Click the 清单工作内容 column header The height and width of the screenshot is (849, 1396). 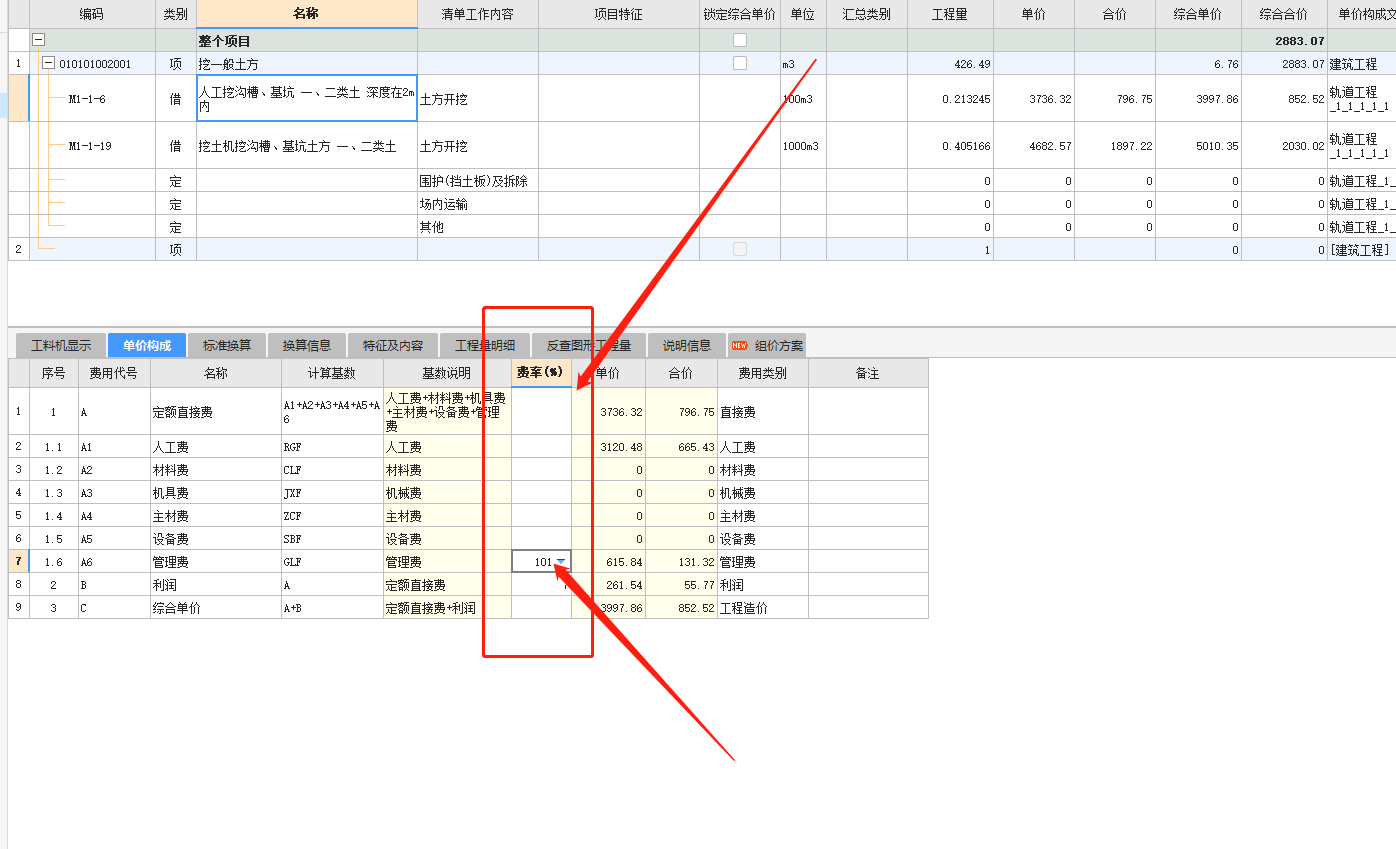point(478,14)
